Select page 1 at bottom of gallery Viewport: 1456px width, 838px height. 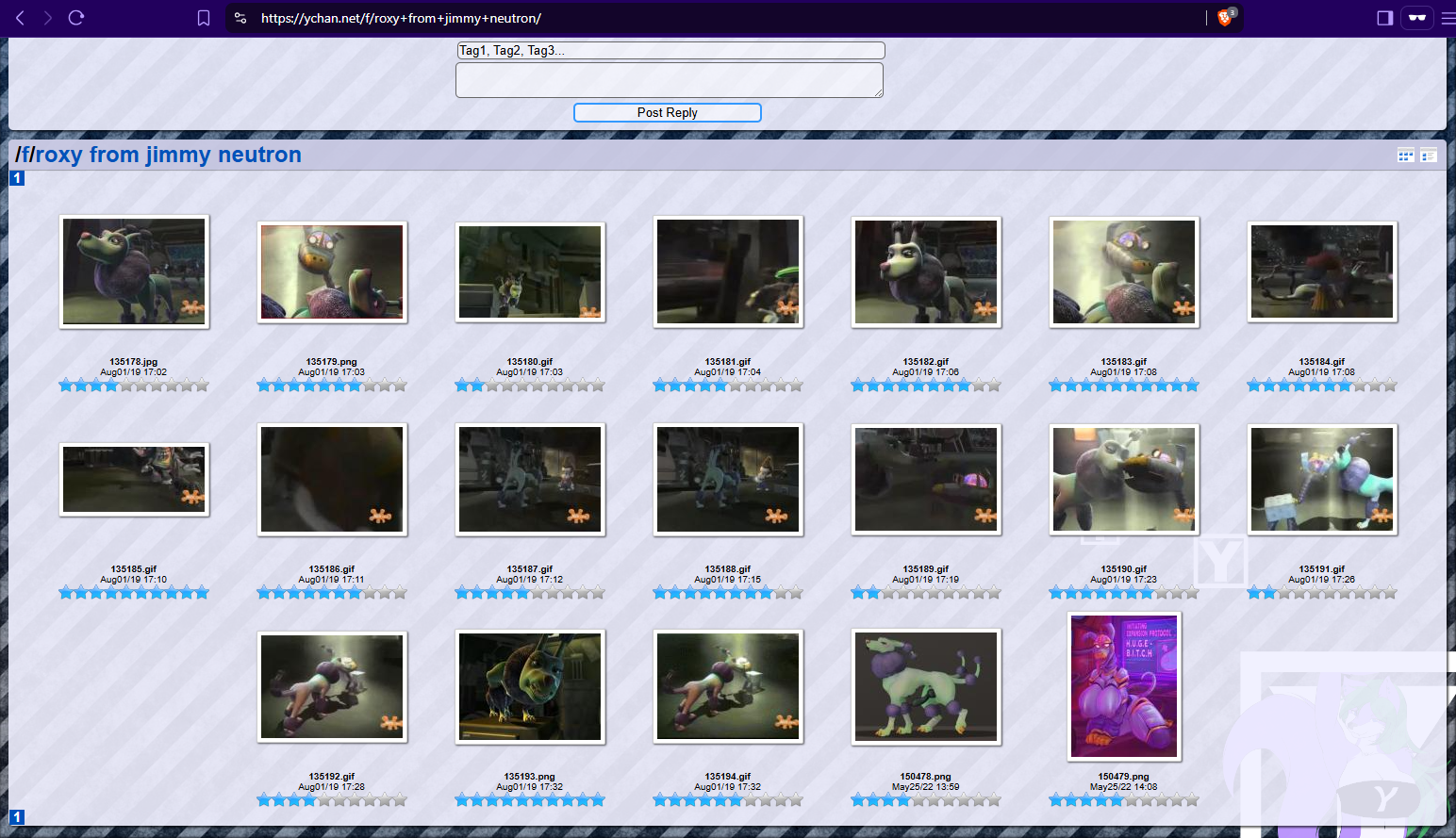(x=17, y=817)
